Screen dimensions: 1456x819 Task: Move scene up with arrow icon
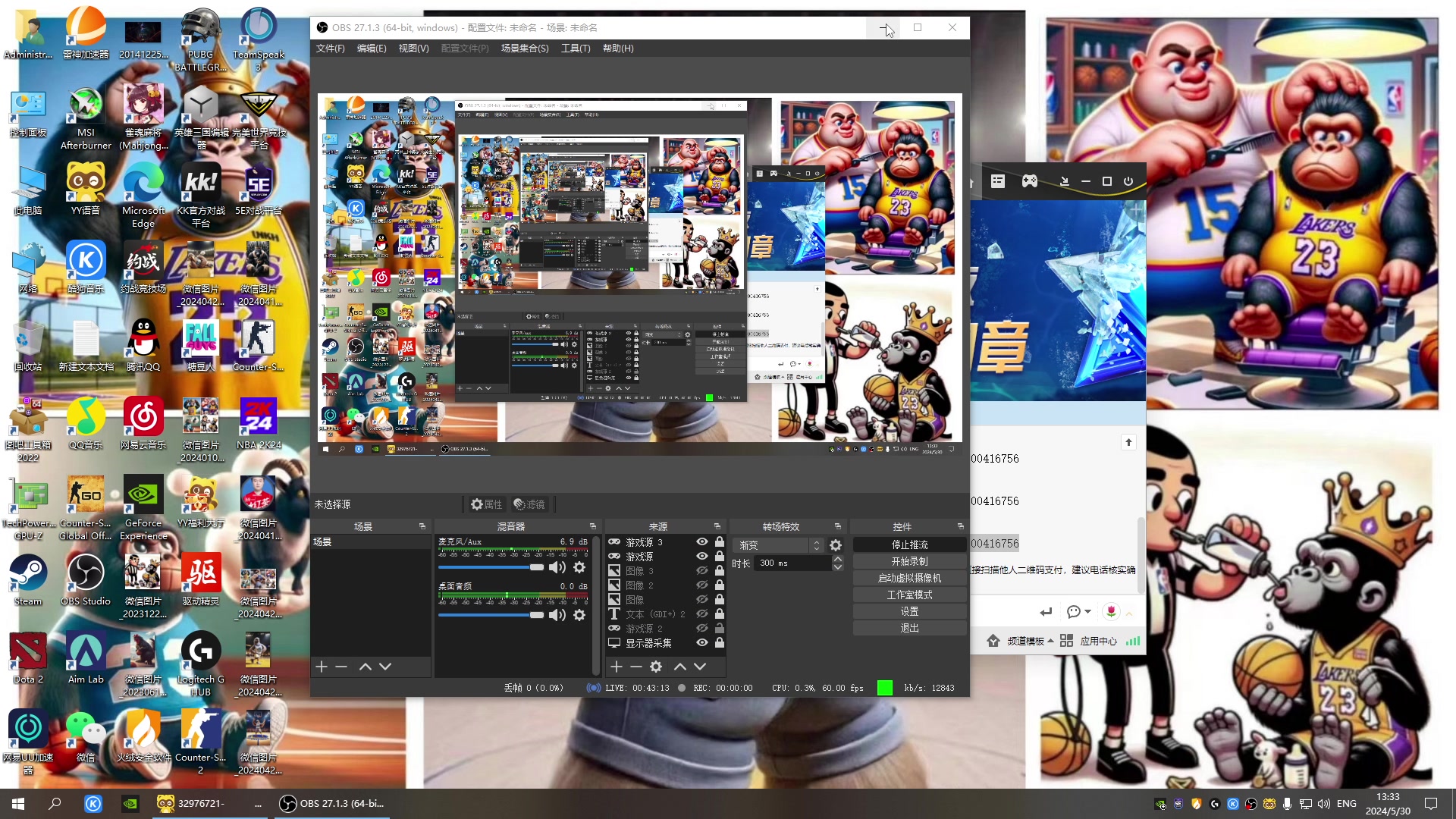pos(366,667)
